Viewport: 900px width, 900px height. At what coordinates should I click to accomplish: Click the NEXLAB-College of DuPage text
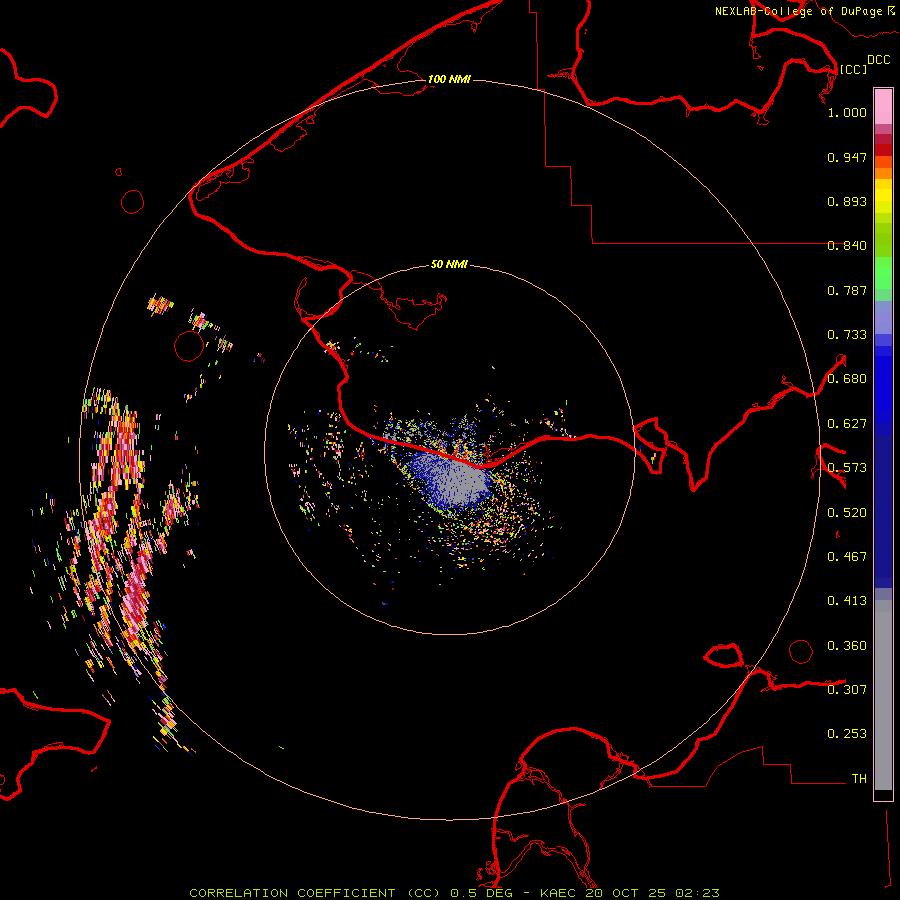coord(798,11)
